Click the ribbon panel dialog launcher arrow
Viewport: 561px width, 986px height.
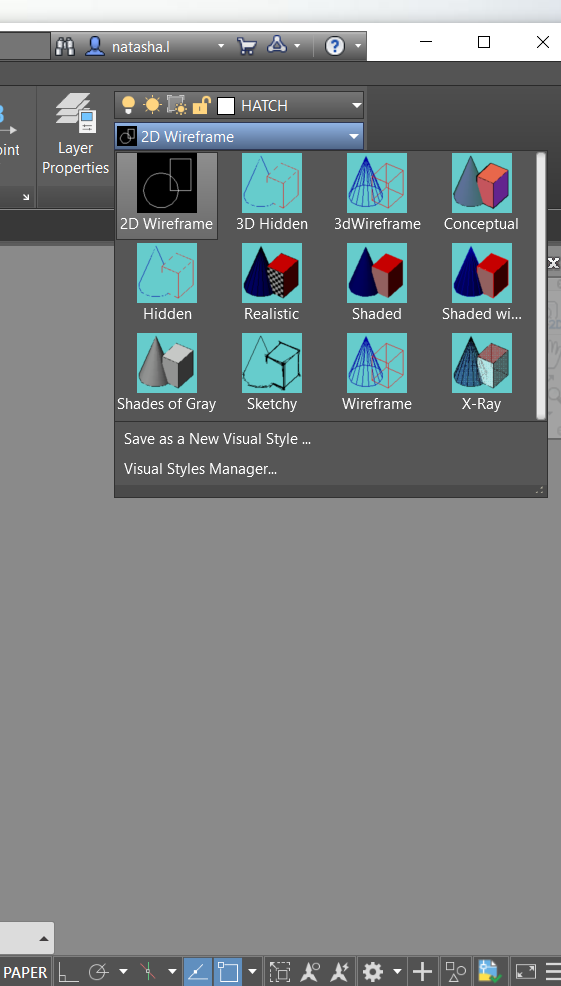click(26, 197)
